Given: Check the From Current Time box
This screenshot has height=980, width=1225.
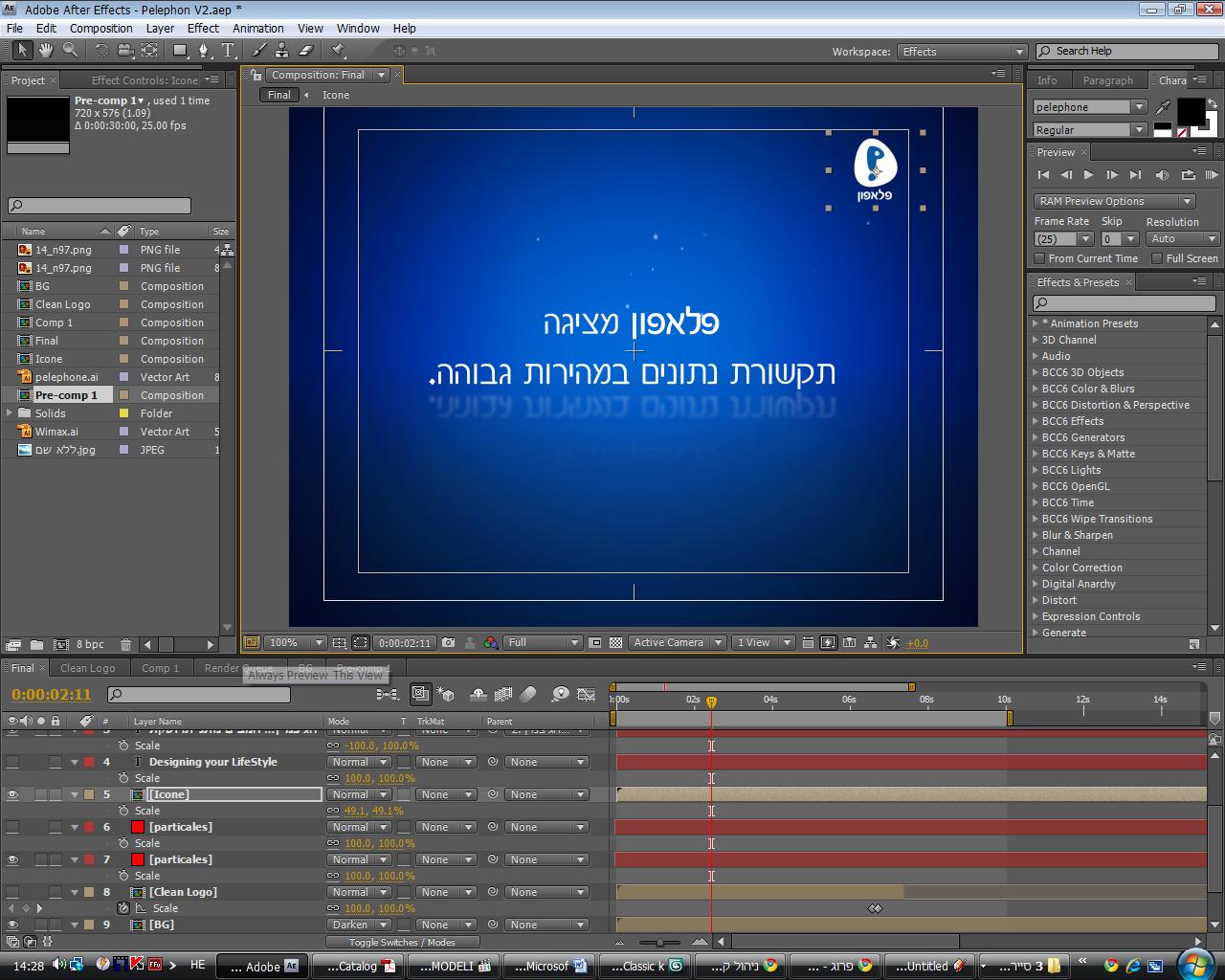Looking at the screenshot, I should 1039,258.
